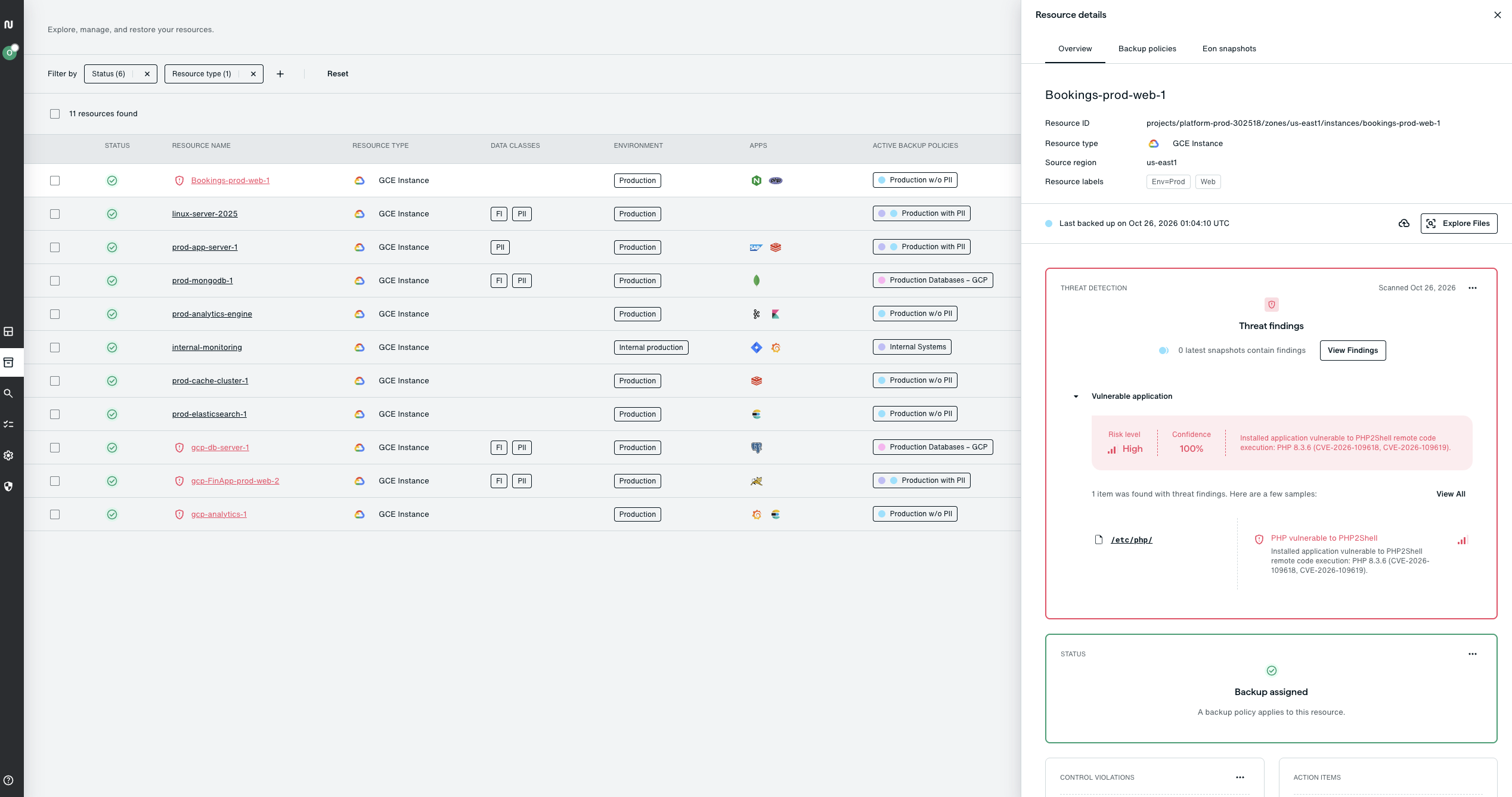Click the help question mark icon
The width and height of the screenshot is (1512, 797).
point(8,780)
